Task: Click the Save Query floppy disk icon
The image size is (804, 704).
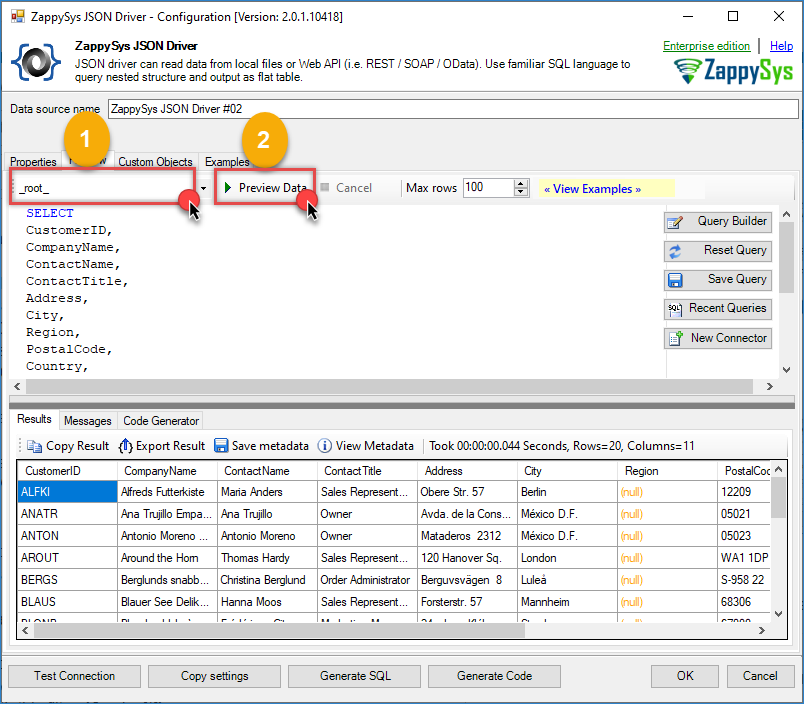Action: (x=675, y=280)
